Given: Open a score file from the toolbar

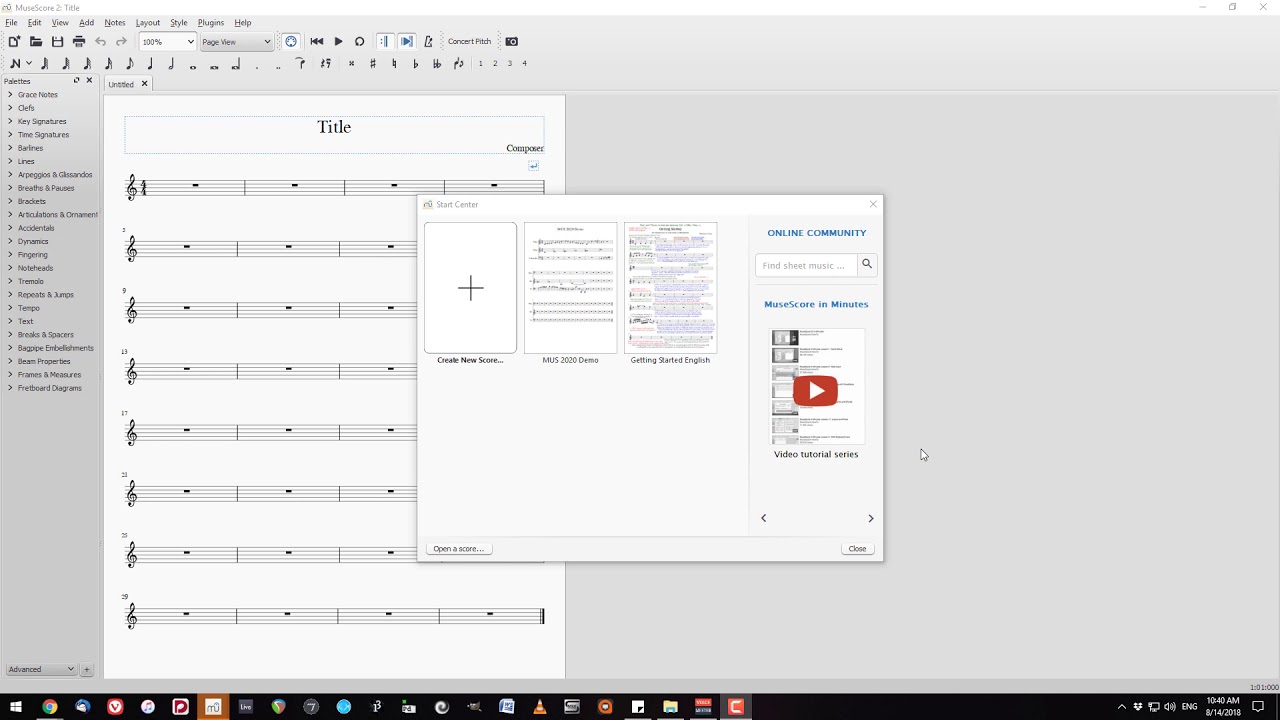Looking at the screenshot, I should pyautogui.click(x=36, y=42).
